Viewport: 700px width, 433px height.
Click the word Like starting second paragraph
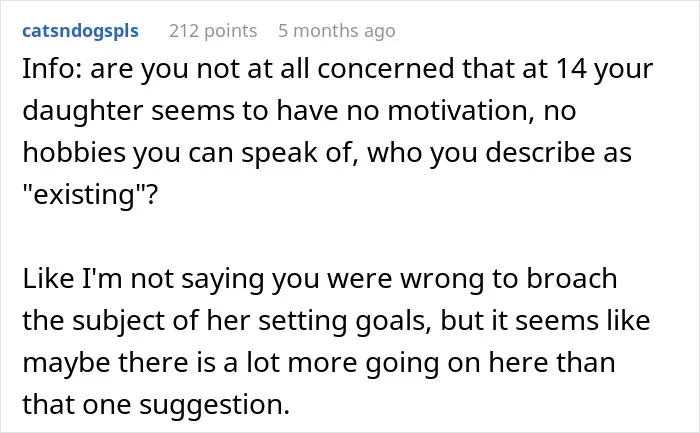pyautogui.click(x=48, y=279)
